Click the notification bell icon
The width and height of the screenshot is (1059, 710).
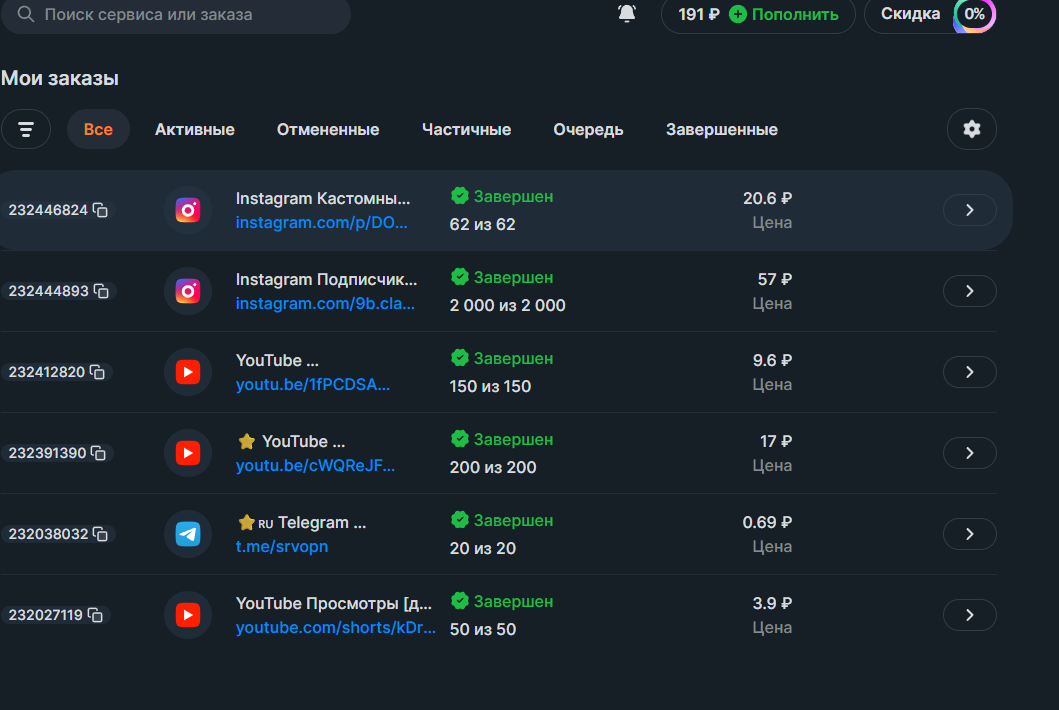(627, 14)
